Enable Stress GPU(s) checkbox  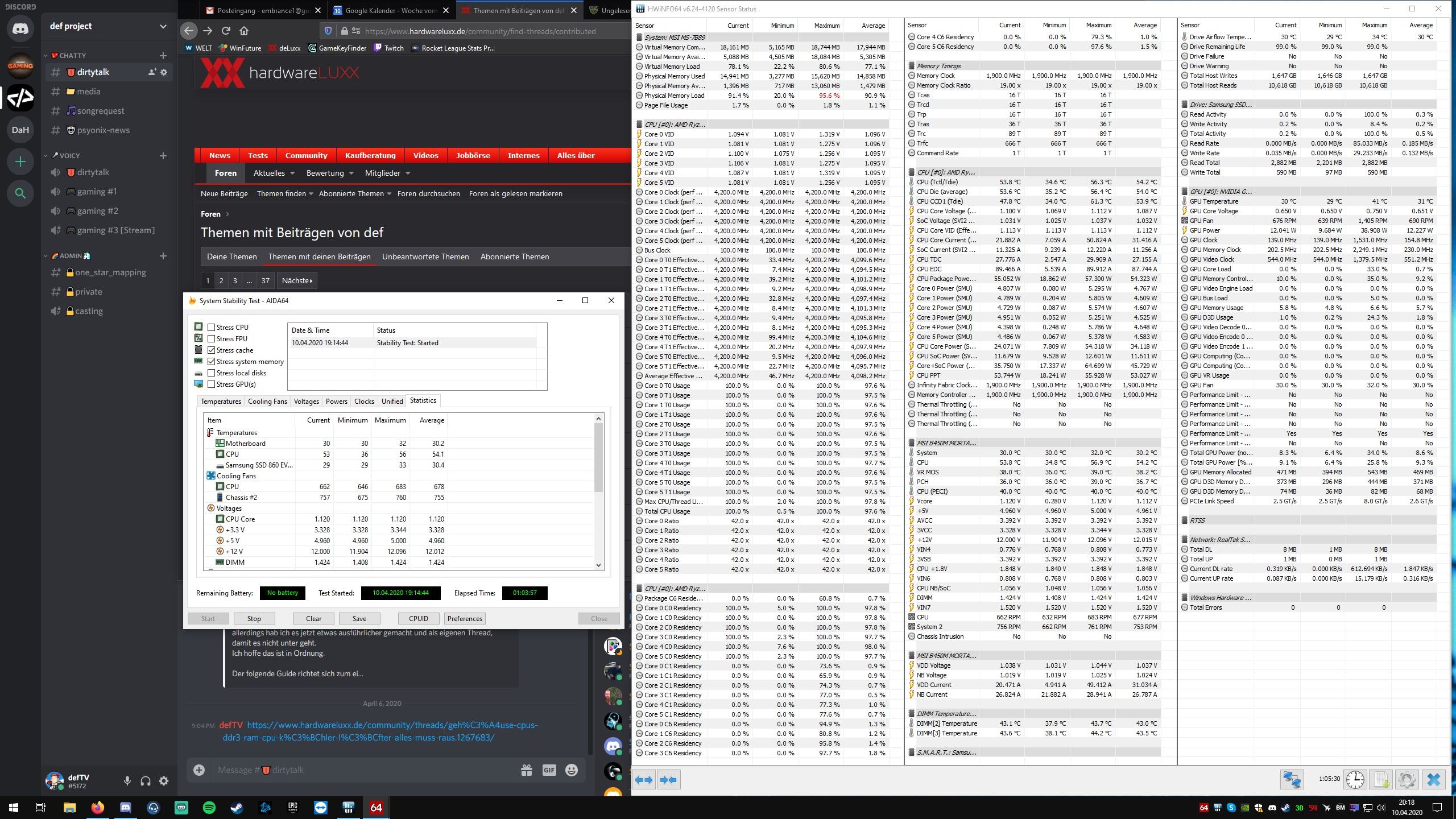[212, 384]
